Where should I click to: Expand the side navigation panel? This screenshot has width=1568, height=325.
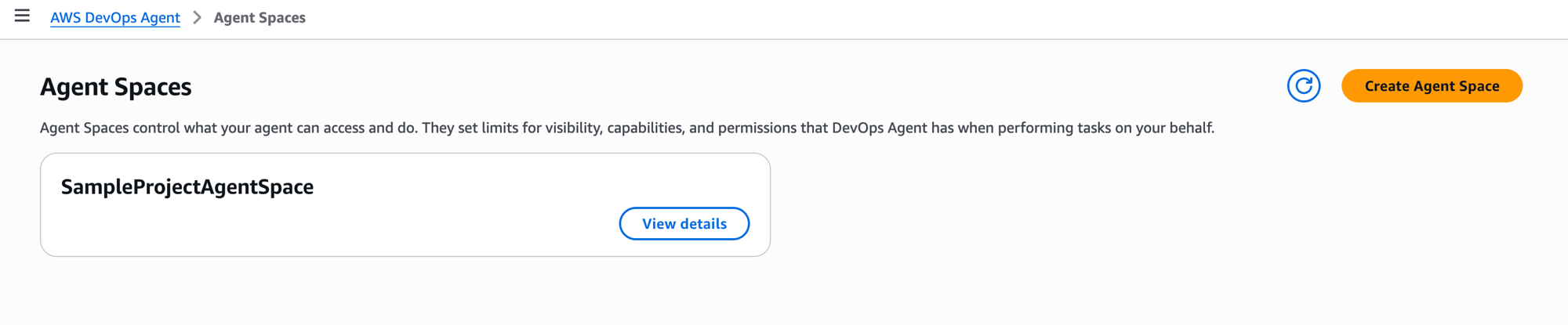click(x=22, y=16)
